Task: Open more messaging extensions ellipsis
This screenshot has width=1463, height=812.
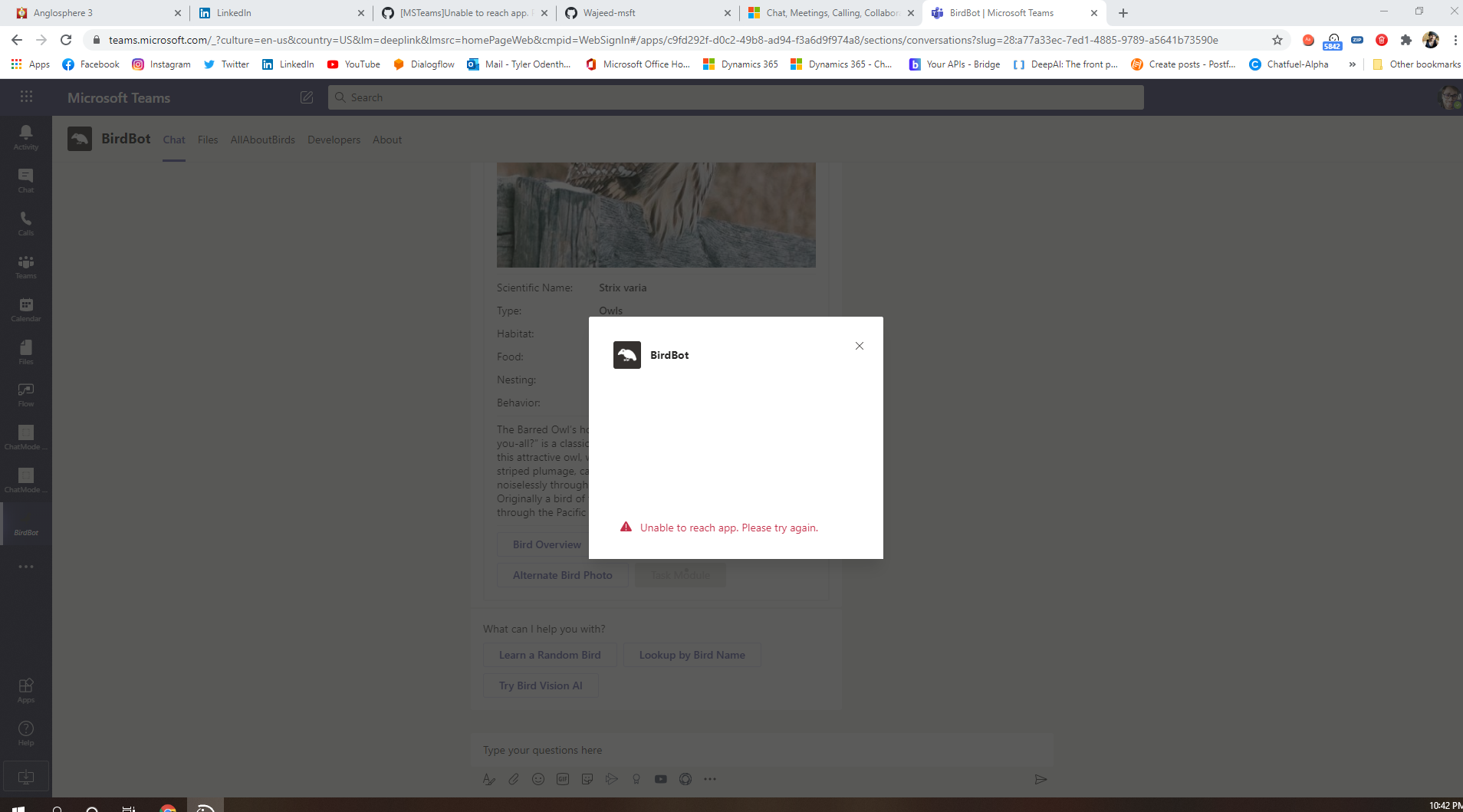Action: (710, 779)
